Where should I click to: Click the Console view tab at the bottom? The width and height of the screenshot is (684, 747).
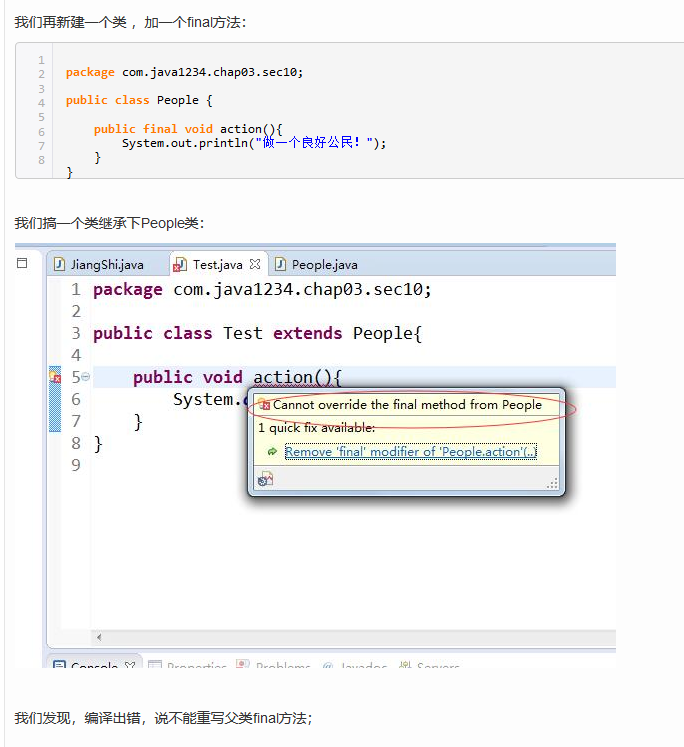point(94,664)
